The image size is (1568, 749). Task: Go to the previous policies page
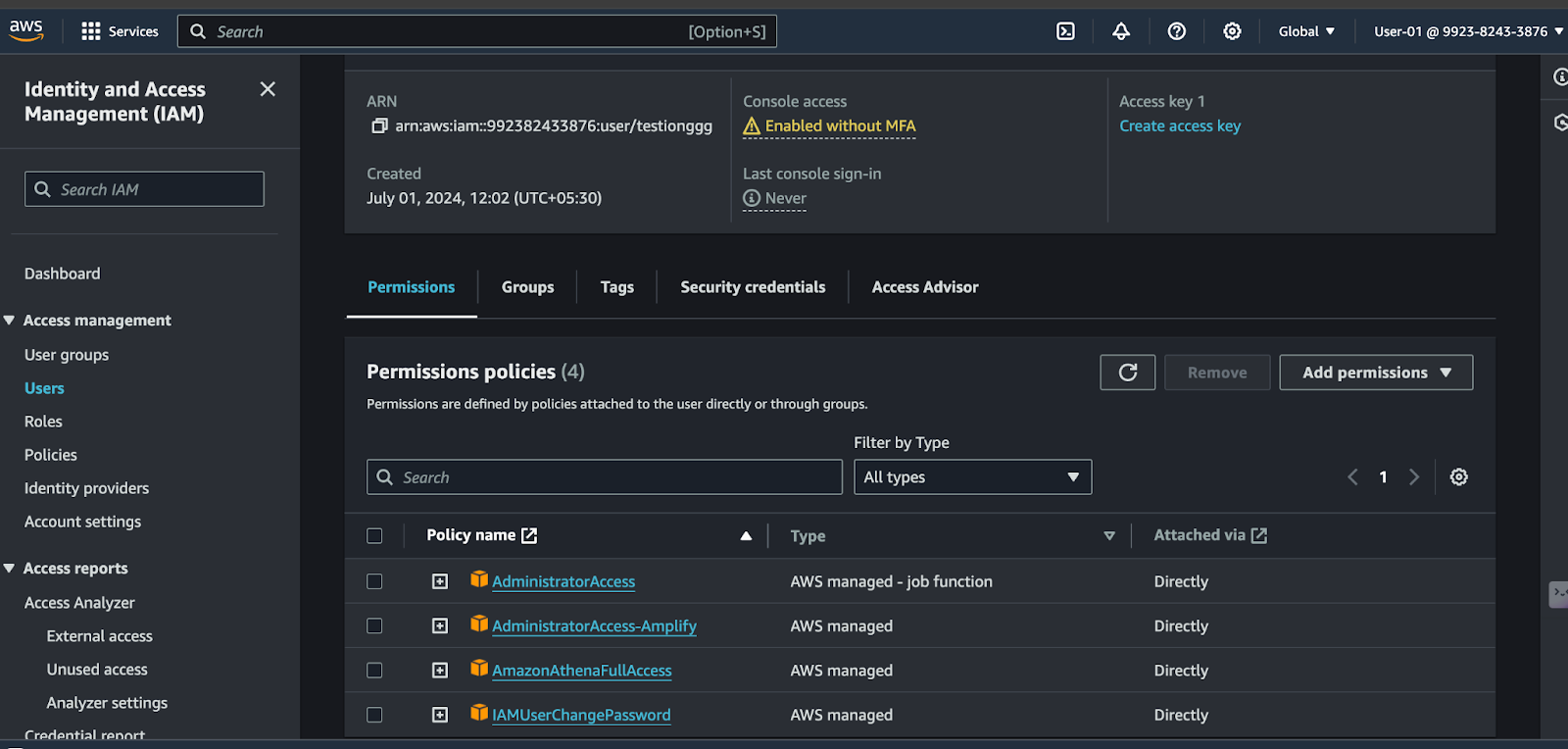(1352, 477)
